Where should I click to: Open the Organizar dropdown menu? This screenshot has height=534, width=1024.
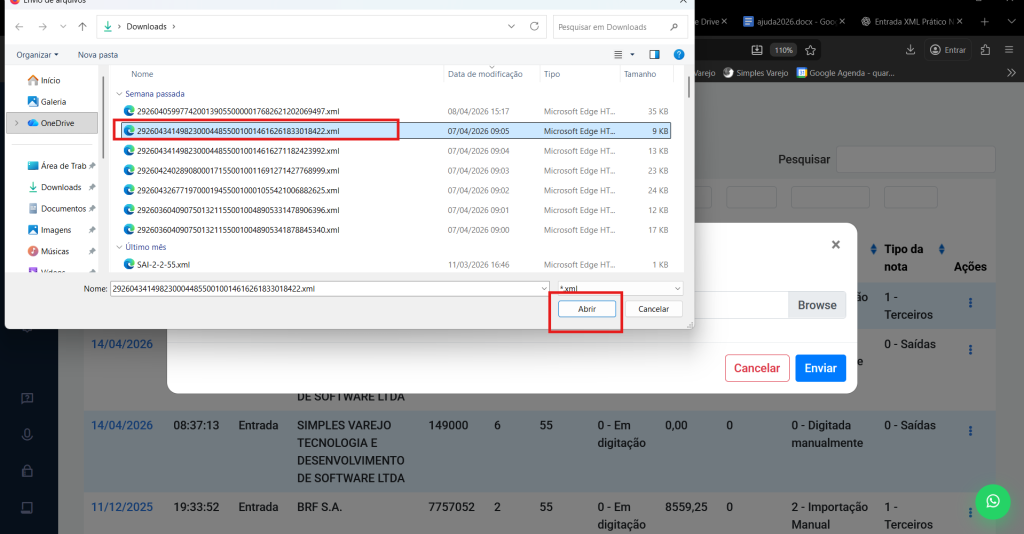point(38,54)
